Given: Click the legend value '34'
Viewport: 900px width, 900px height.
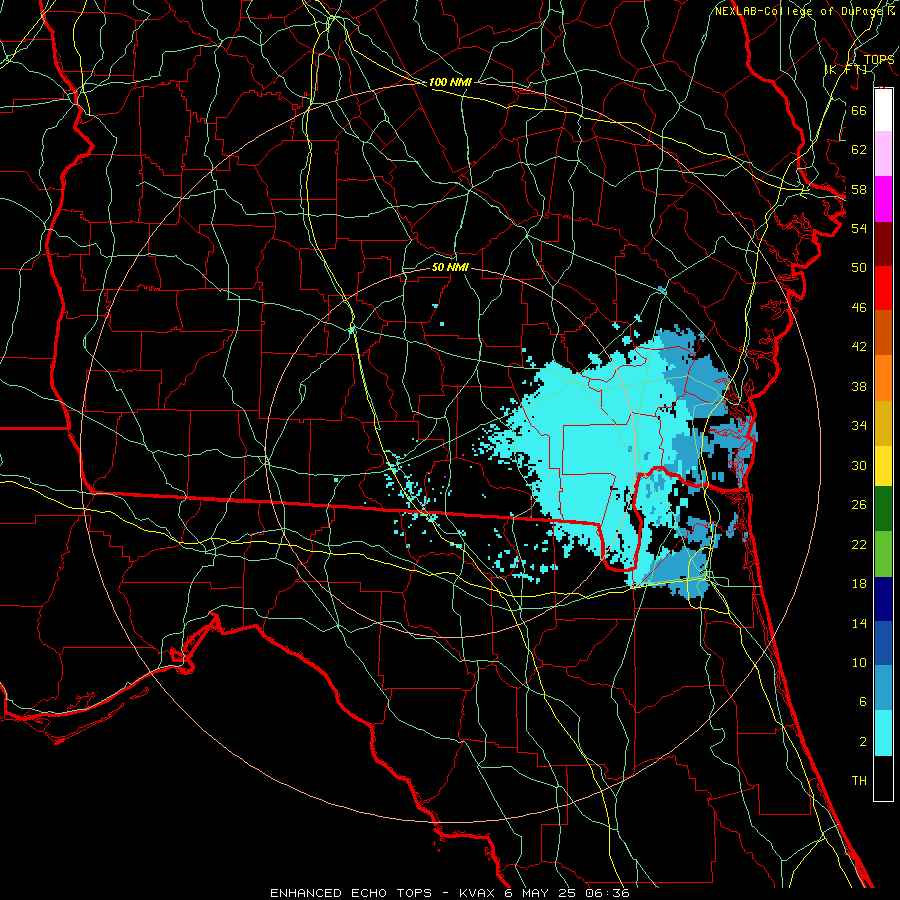Looking at the screenshot, I should pos(859,426).
